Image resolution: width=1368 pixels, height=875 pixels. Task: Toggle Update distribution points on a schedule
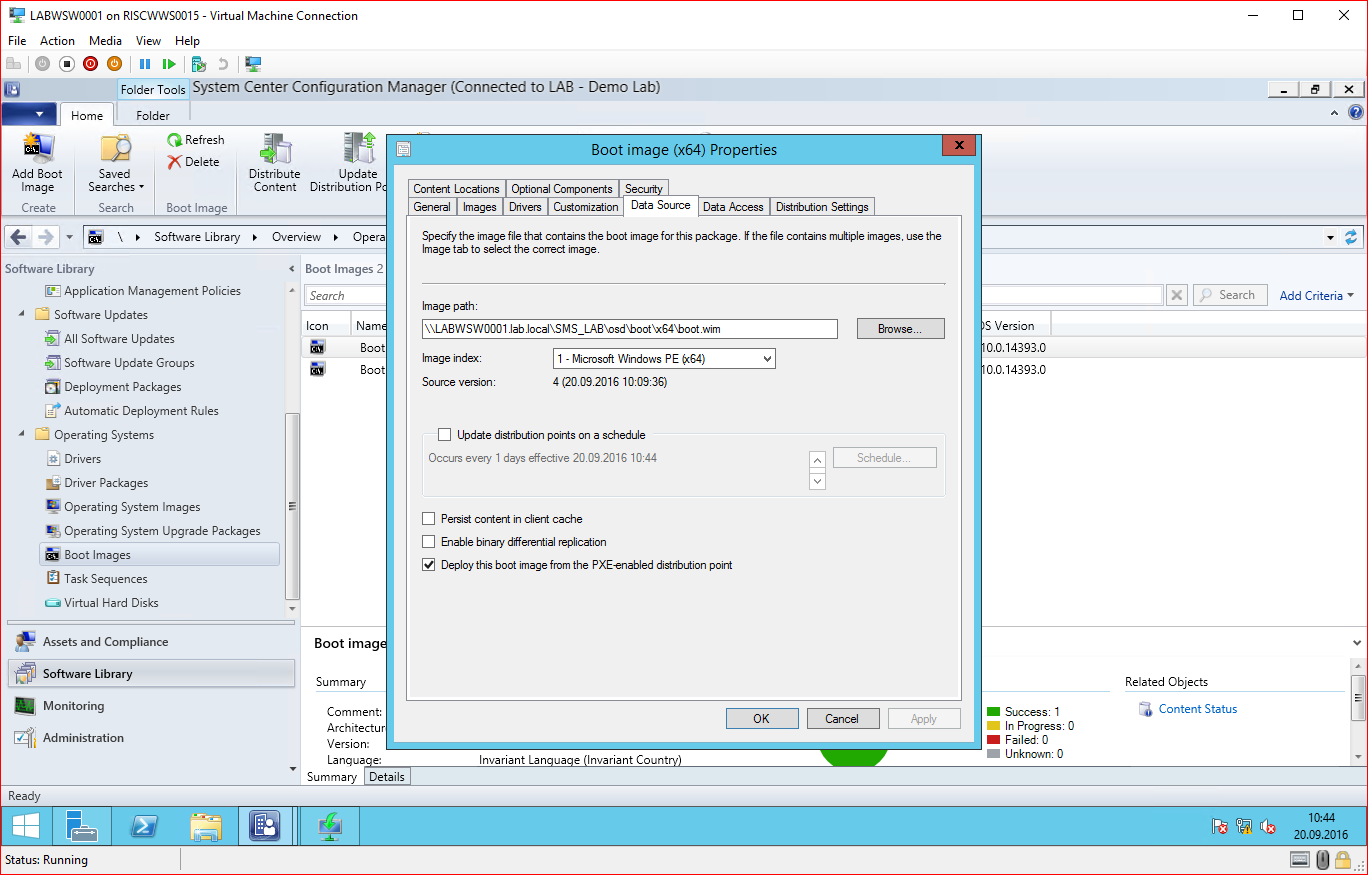pyautogui.click(x=444, y=435)
